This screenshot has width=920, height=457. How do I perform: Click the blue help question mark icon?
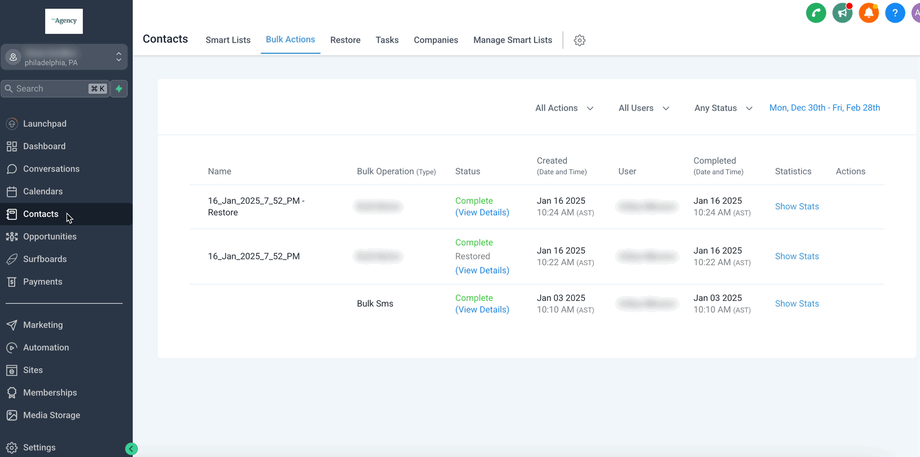click(895, 13)
